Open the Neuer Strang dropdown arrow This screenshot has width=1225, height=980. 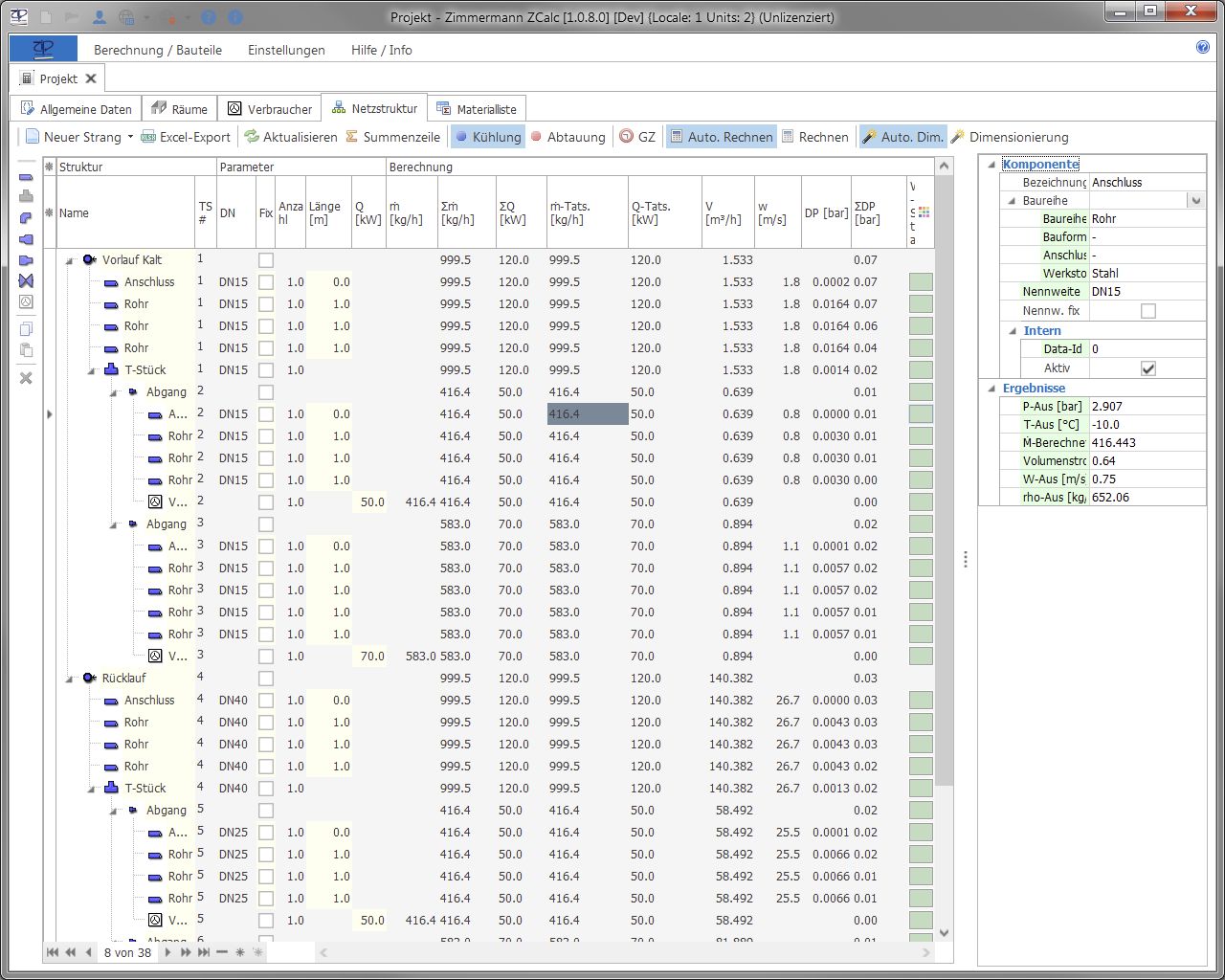130,137
